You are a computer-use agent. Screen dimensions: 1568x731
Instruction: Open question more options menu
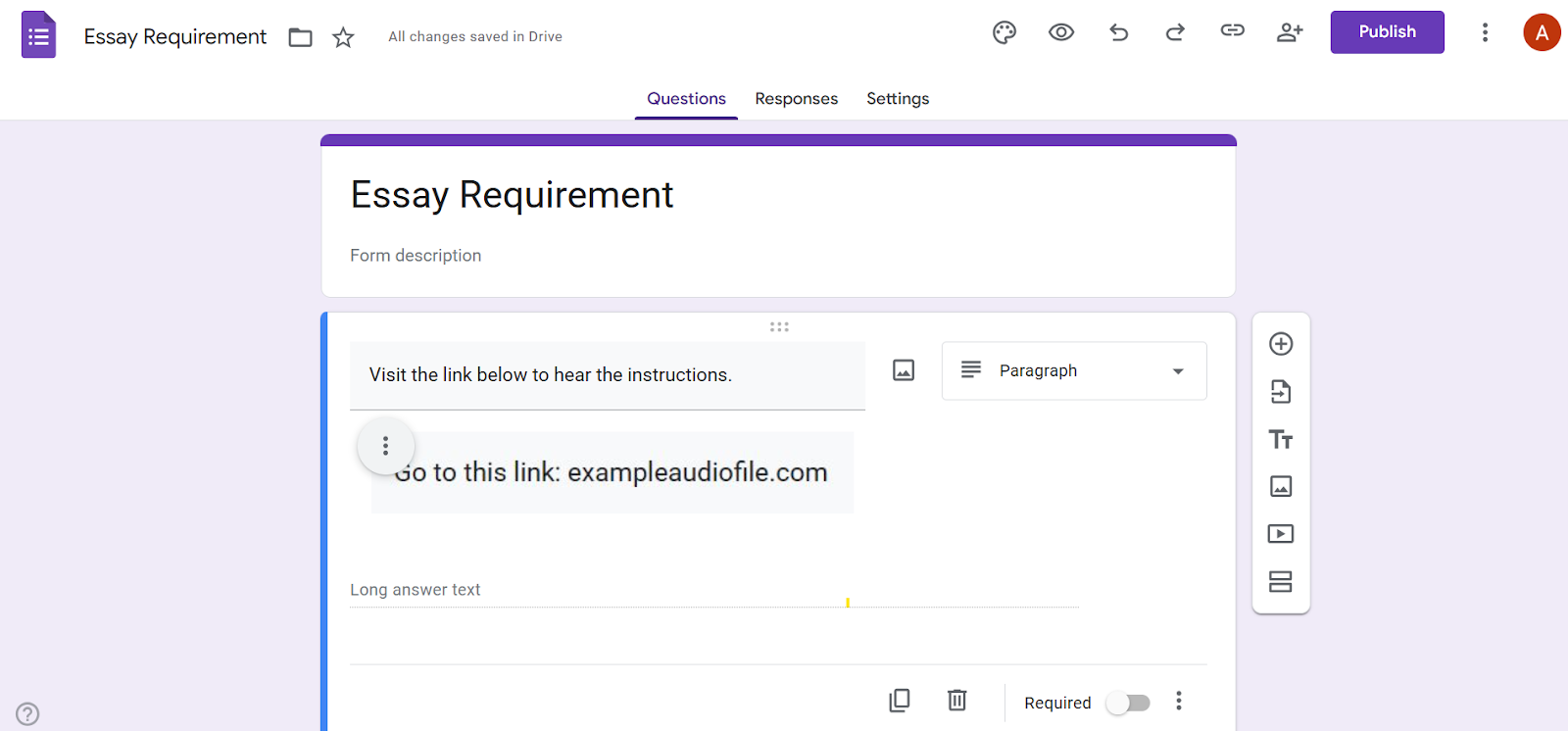pos(1179,701)
